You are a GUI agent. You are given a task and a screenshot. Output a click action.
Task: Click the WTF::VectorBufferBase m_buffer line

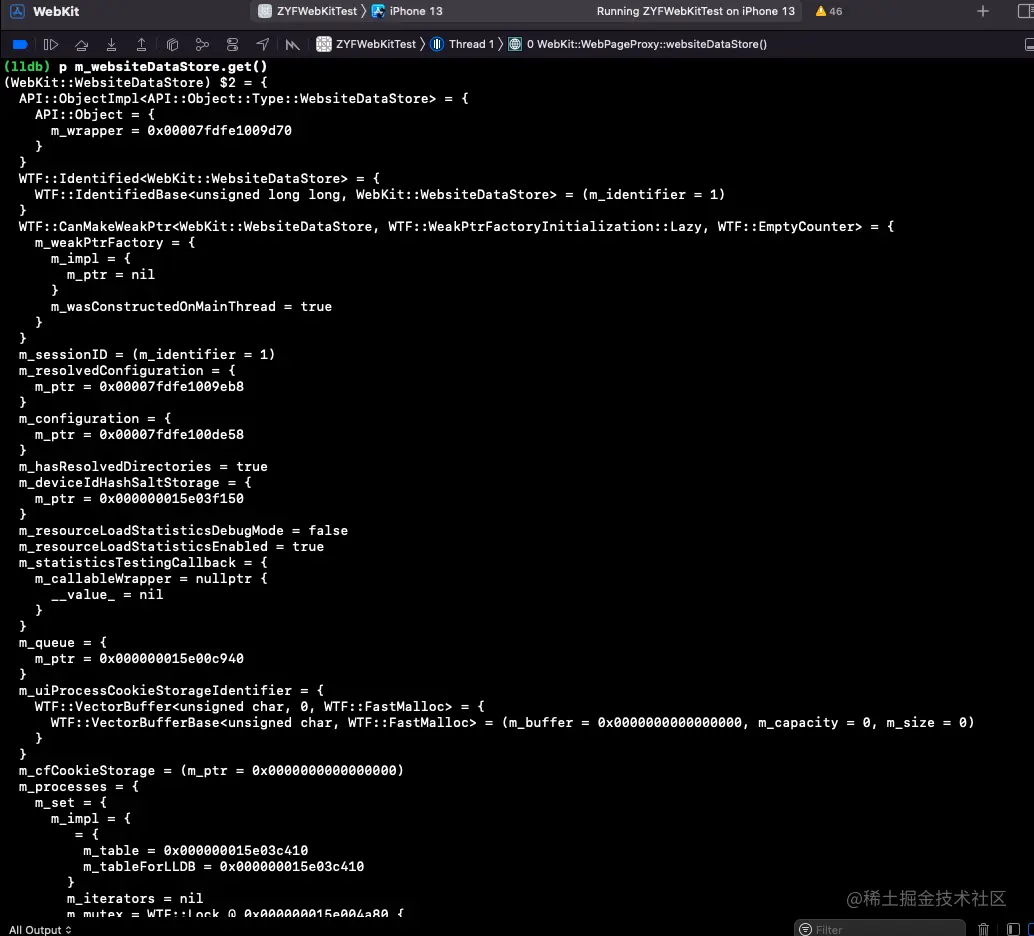pyautogui.click(x=512, y=723)
